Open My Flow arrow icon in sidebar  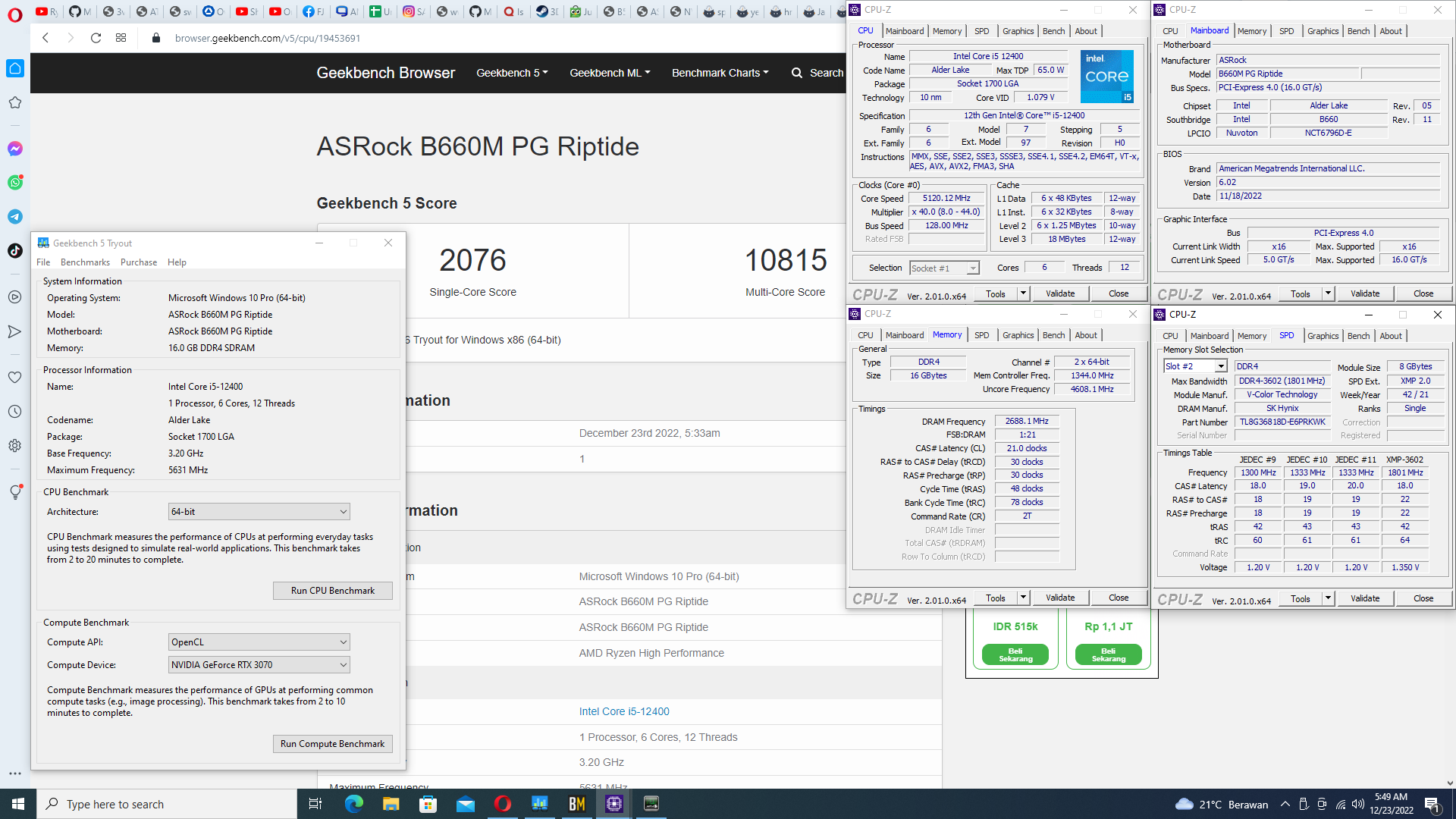(x=15, y=331)
